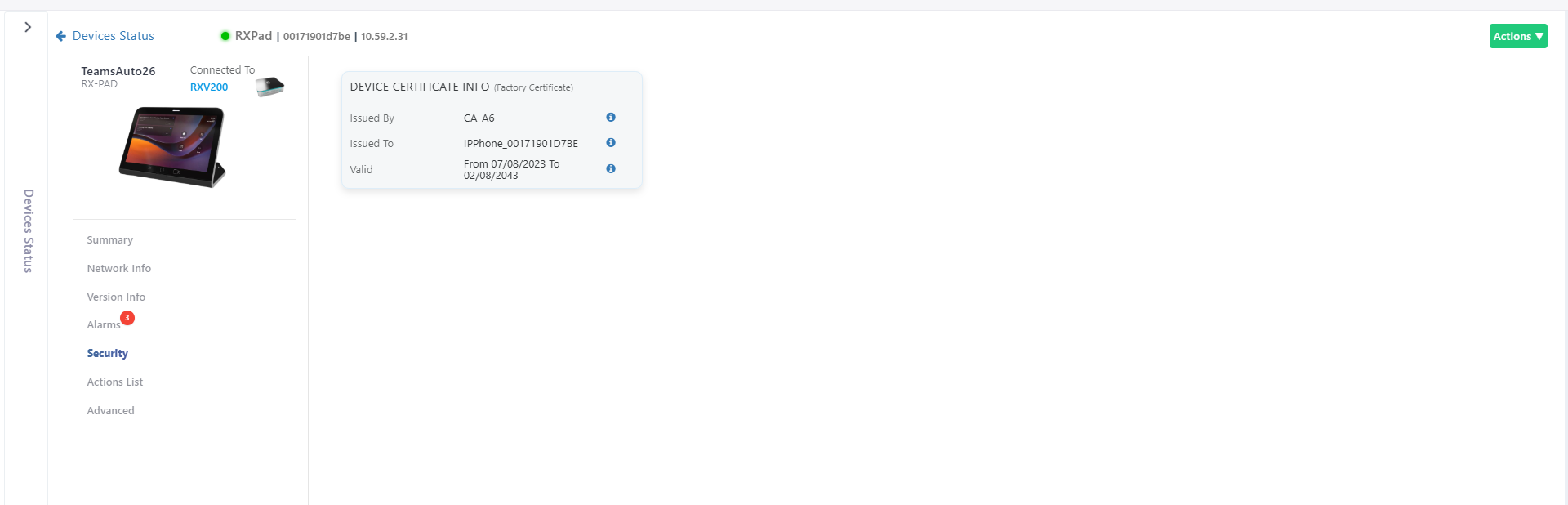Go back via Devices Status link
The width and height of the screenshot is (1568, 505).
(x=114, y=36)
